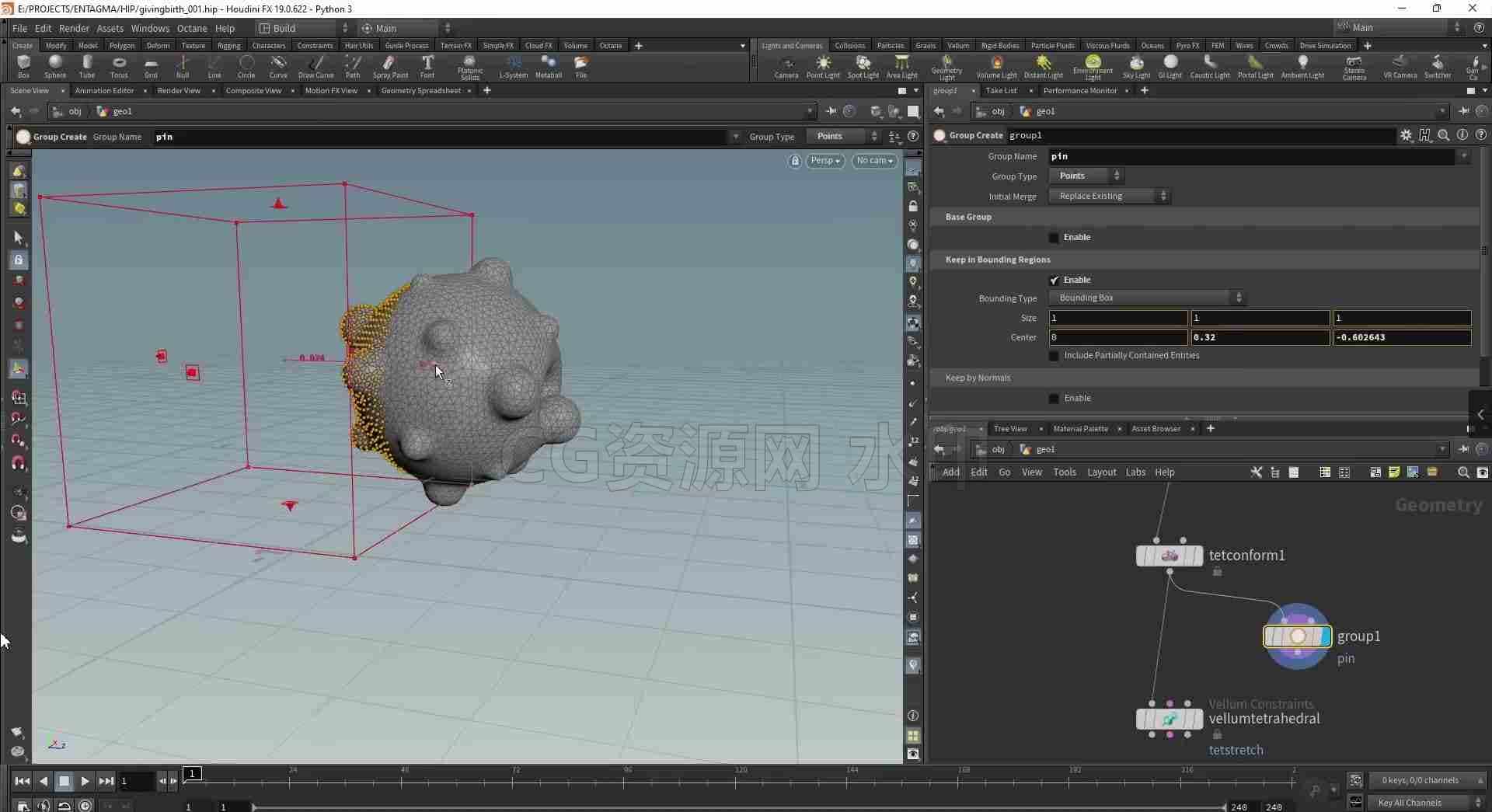
Task: Switch to the Performance Monitor tab
Action: pyautogui.click(x=1079, y=91)
